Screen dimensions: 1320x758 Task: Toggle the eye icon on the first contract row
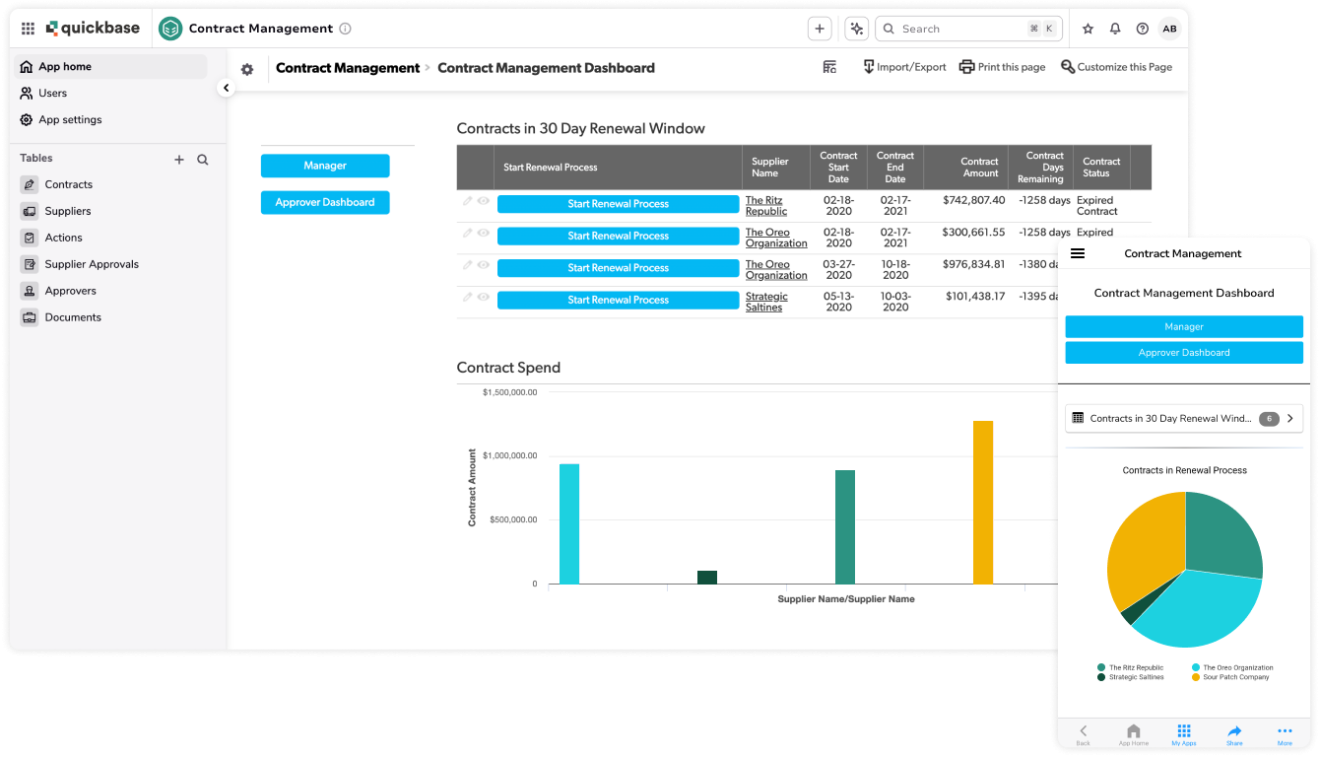pyautogui.click(x=483, y=202)
